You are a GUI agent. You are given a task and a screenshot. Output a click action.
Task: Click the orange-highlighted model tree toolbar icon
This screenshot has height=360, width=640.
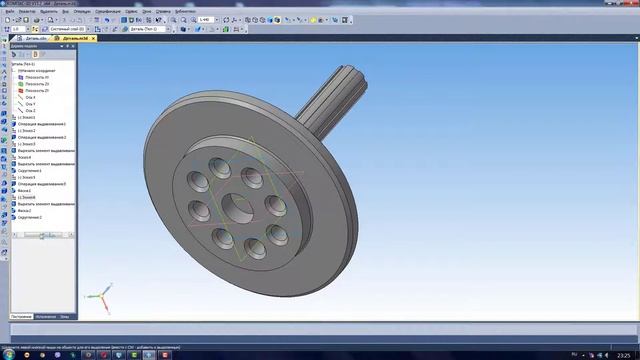pyautogui.click(x=35, y=54)
